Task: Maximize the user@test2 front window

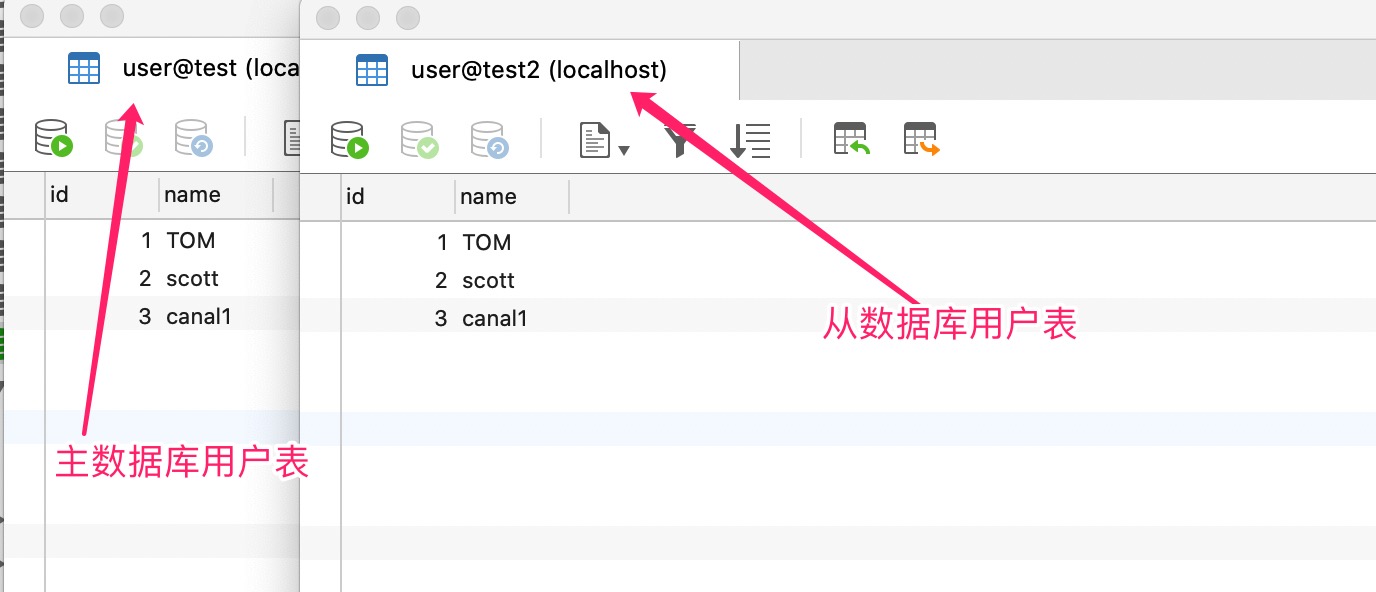Action: tap(408, 18)
